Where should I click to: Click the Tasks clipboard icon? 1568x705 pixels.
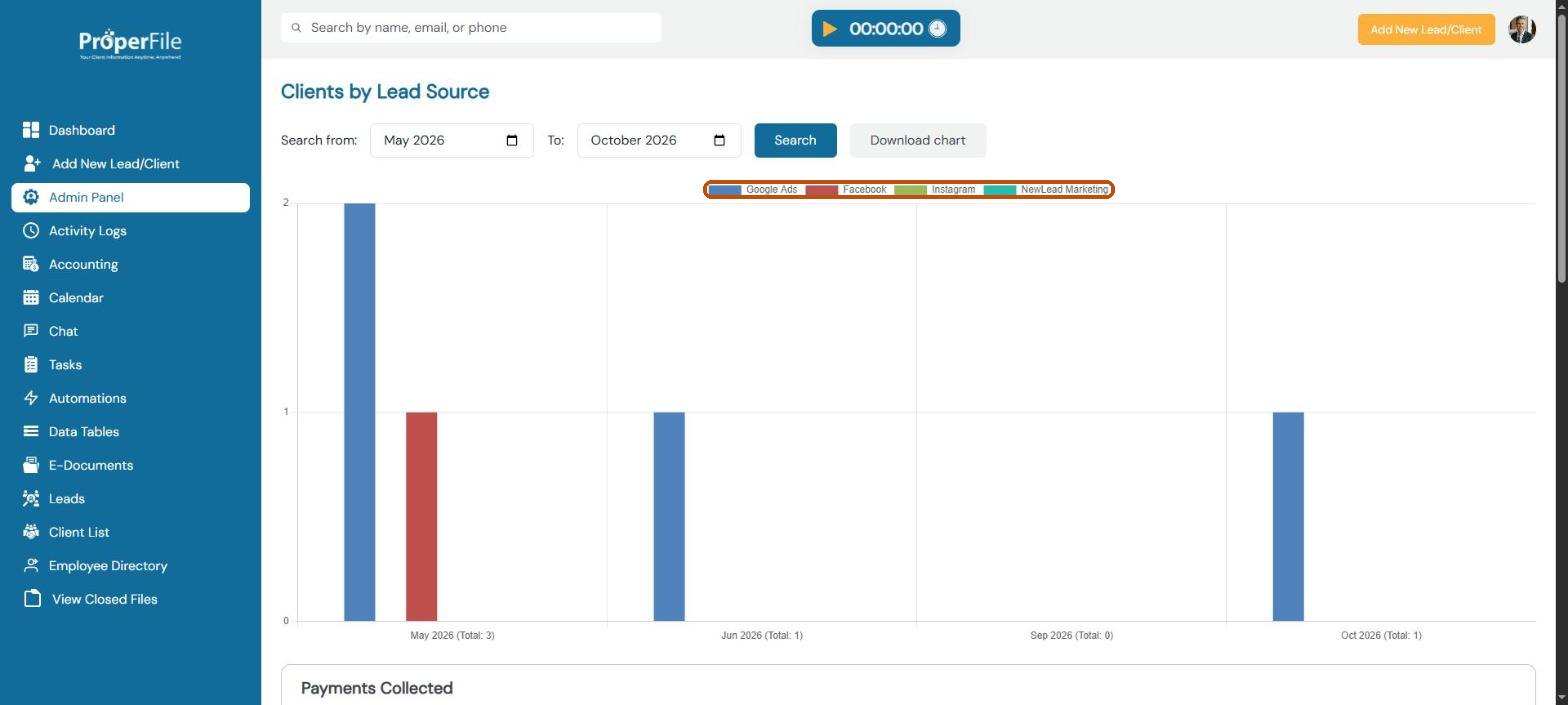click(31, 364)
